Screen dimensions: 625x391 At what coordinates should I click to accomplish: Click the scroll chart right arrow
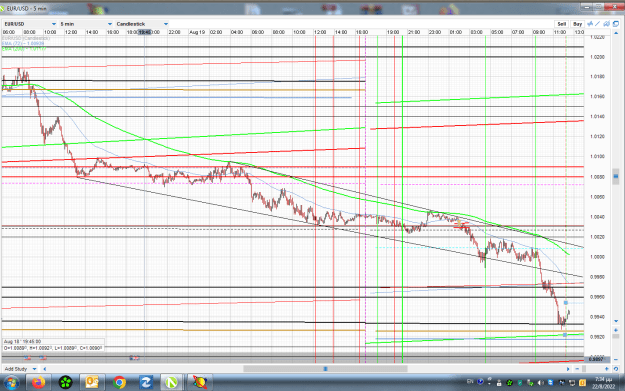568,369
